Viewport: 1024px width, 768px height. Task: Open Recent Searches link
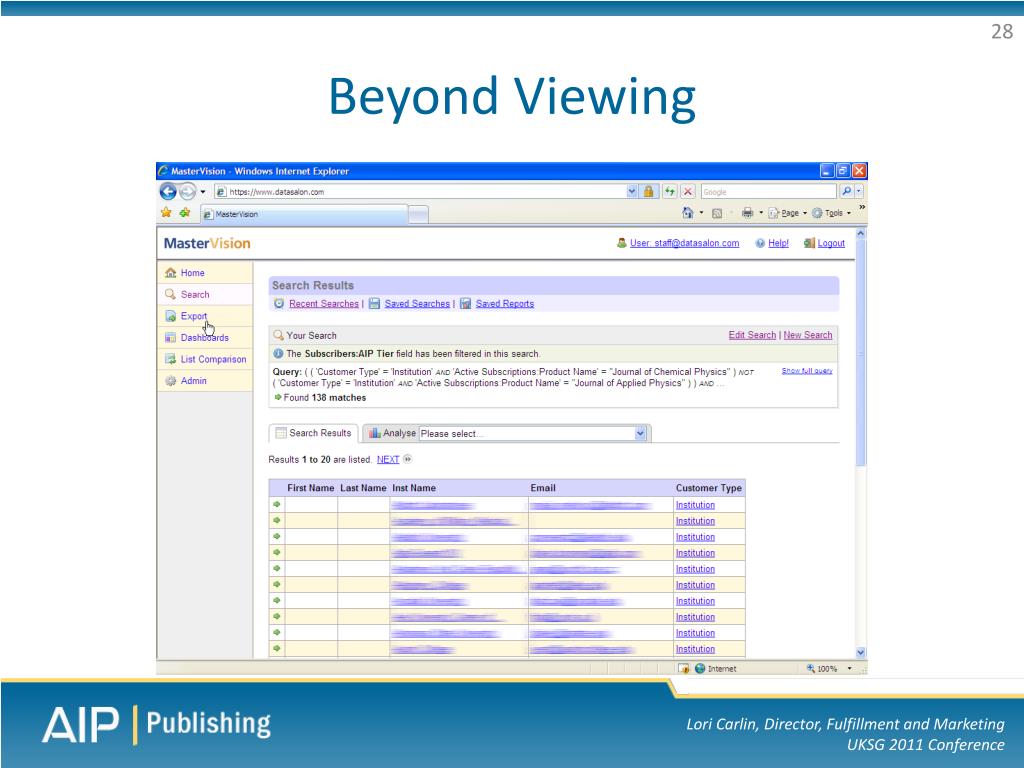[x=324, y=304]
